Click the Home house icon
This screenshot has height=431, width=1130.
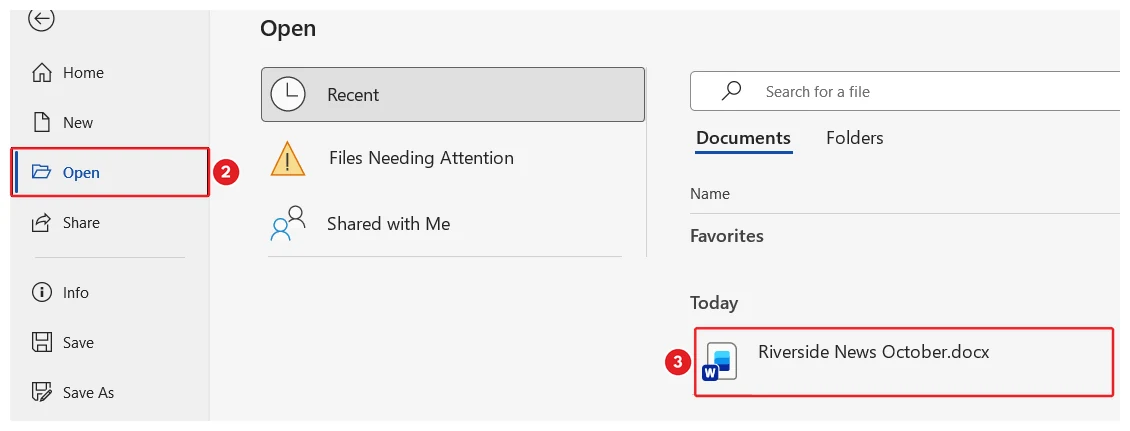point(43,73)
